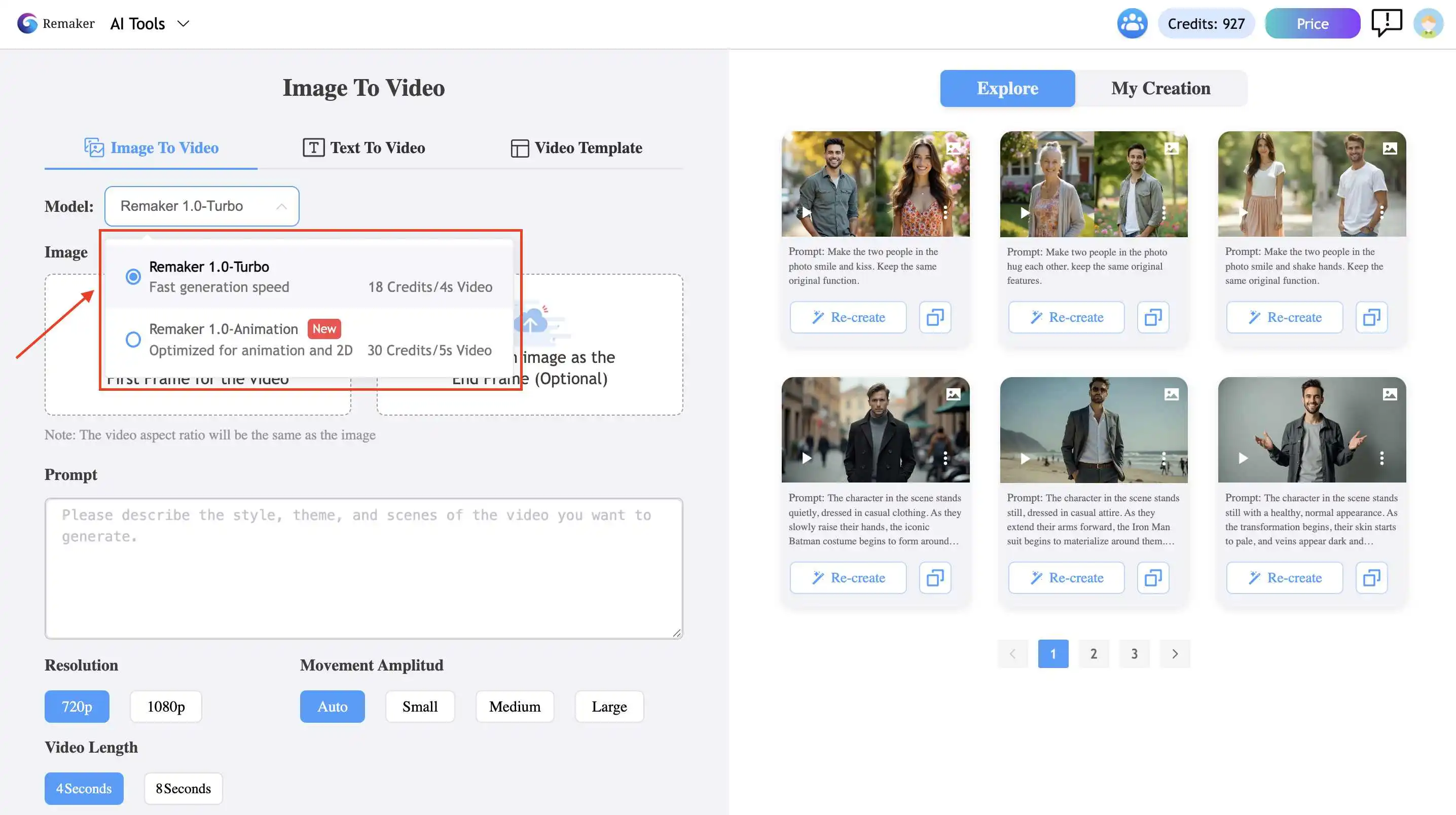Image resolution: width=1456 pixels, height=815 pixels.
Task: Switch to Text To Video tab
Action: coord(363,148)
